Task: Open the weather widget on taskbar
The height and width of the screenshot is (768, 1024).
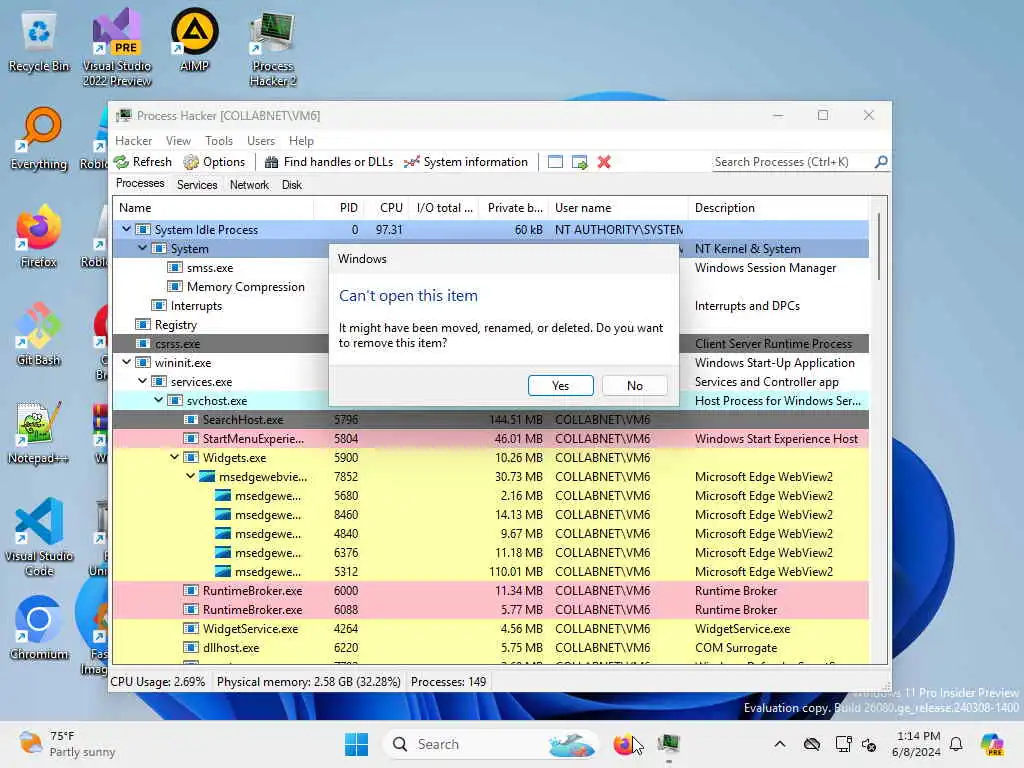Action: click(67, 744)
